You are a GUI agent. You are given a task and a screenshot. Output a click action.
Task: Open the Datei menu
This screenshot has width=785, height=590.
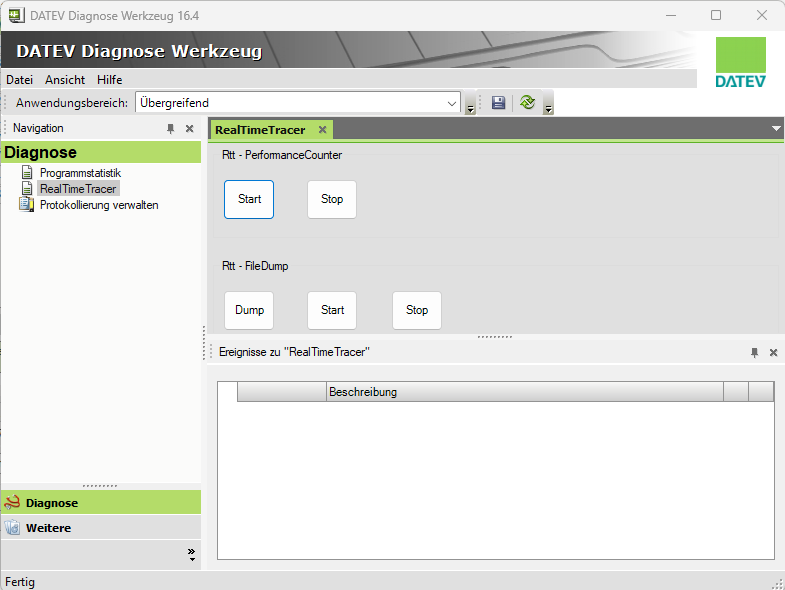click(x=20, y=80)
